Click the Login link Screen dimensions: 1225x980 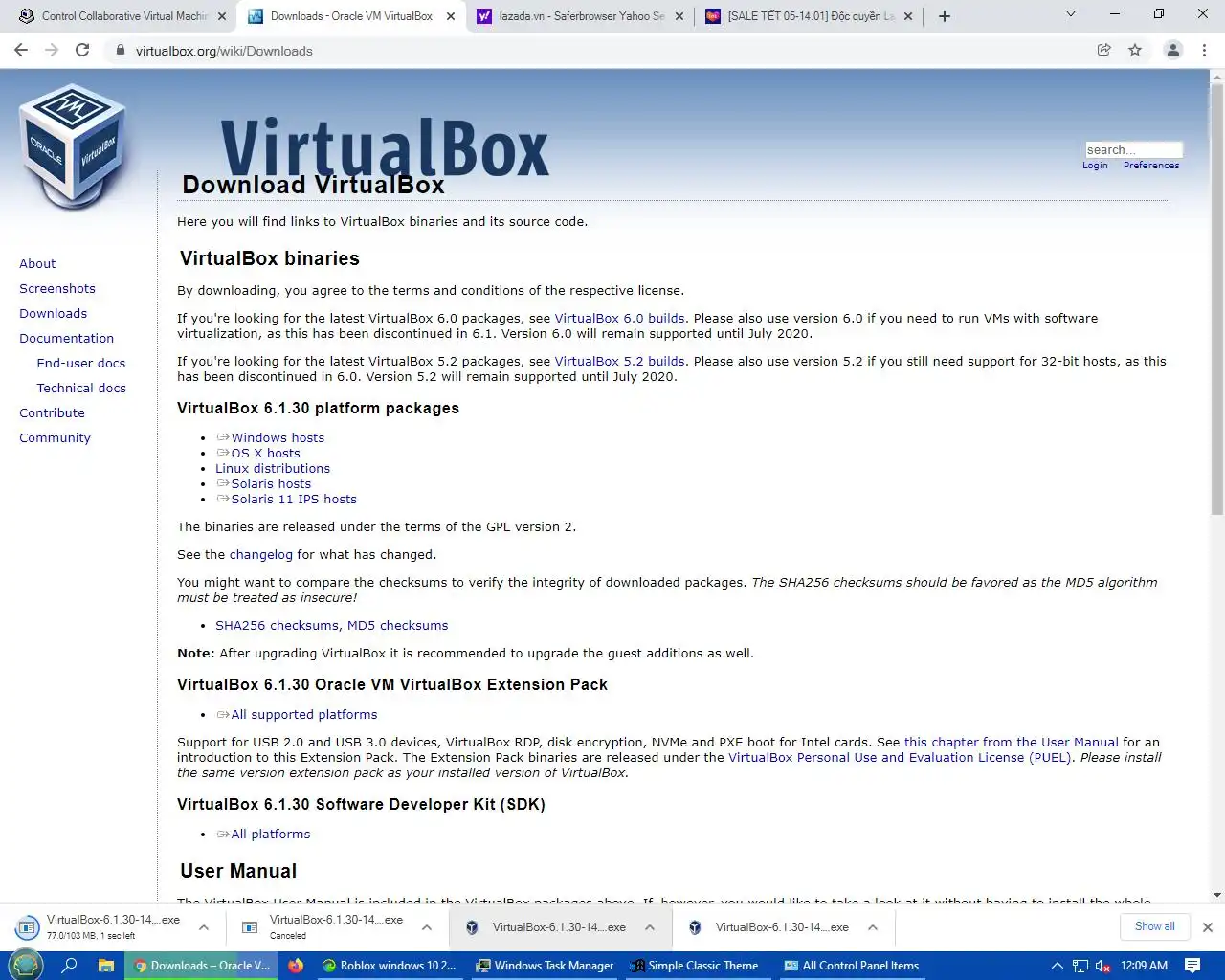pyautogui.click(x=1095, y=166)
